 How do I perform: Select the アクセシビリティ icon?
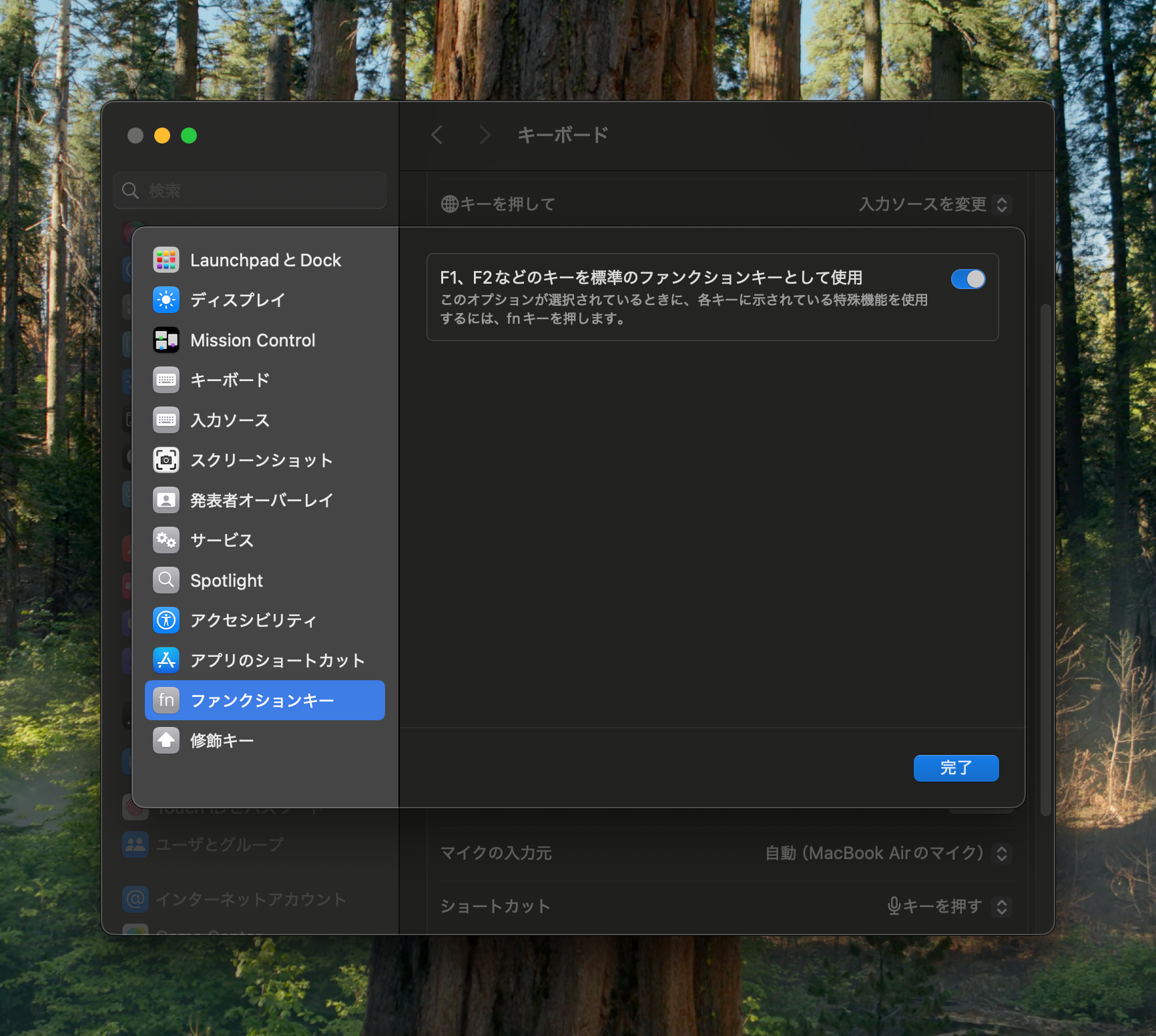166,620
